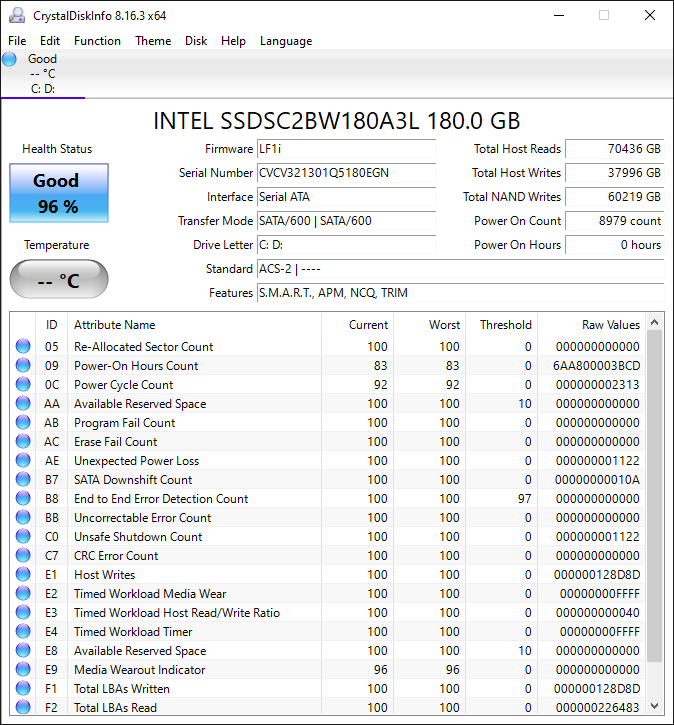The width and height of the screenshot is (674, 725).
Task: Open the Disk menu
Action: coord(196,41)
